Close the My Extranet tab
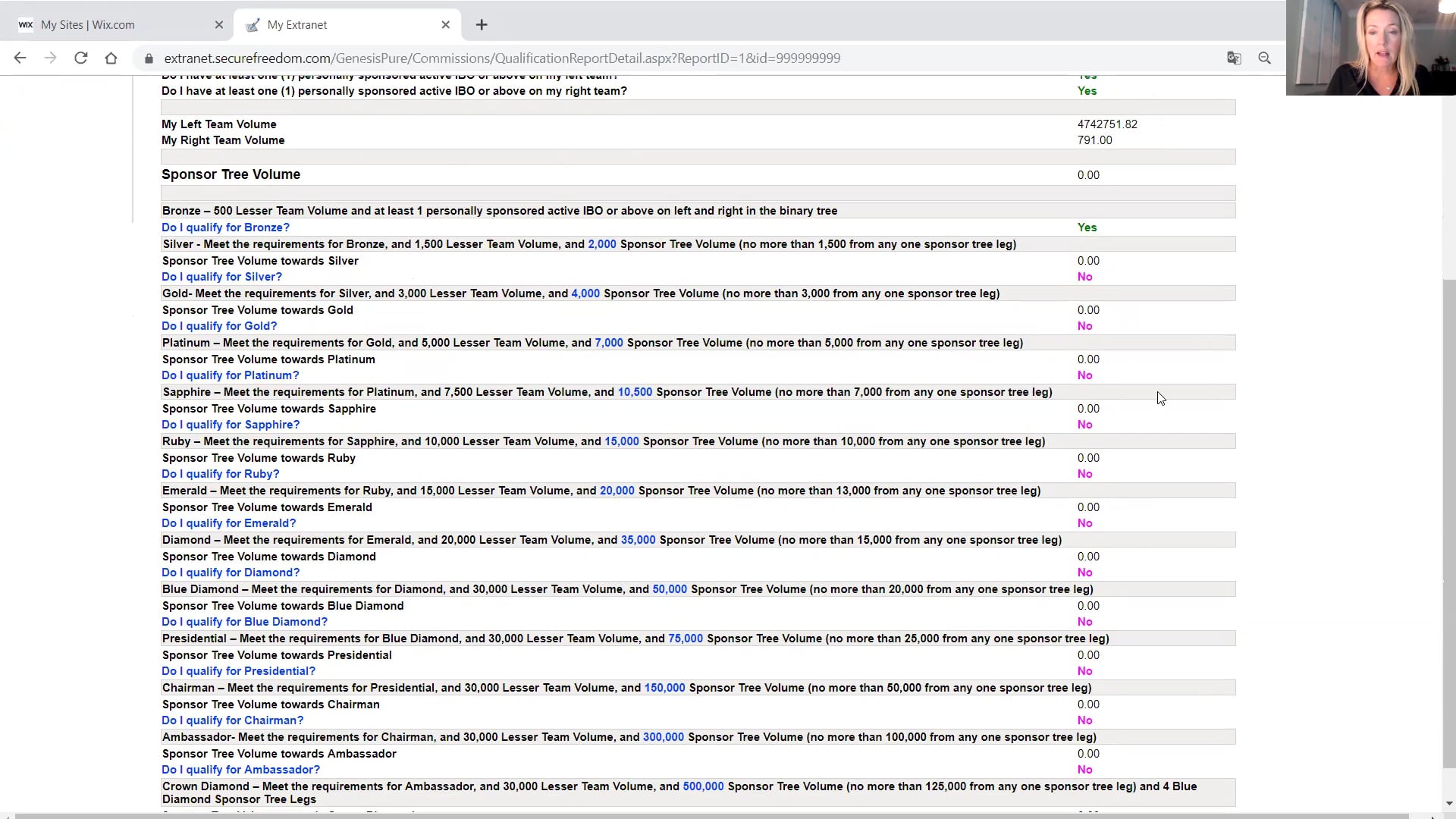Screen dimensions: 1456x819 pos(446,25)
